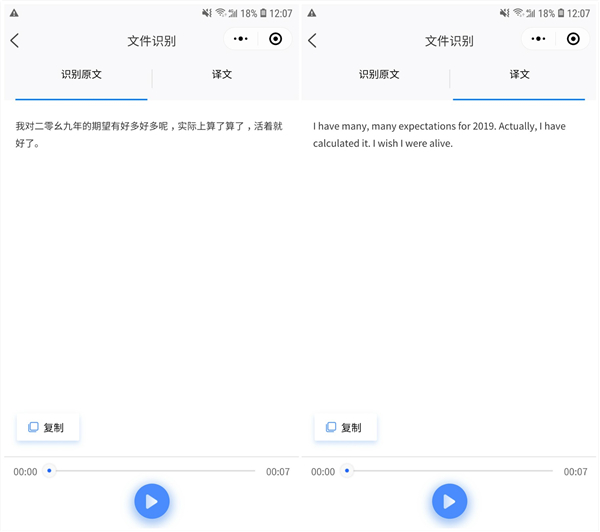The image size is (600, 532).
Task: Tap the back arrow on the left phone screen
Action: click(x=15, y=41)
